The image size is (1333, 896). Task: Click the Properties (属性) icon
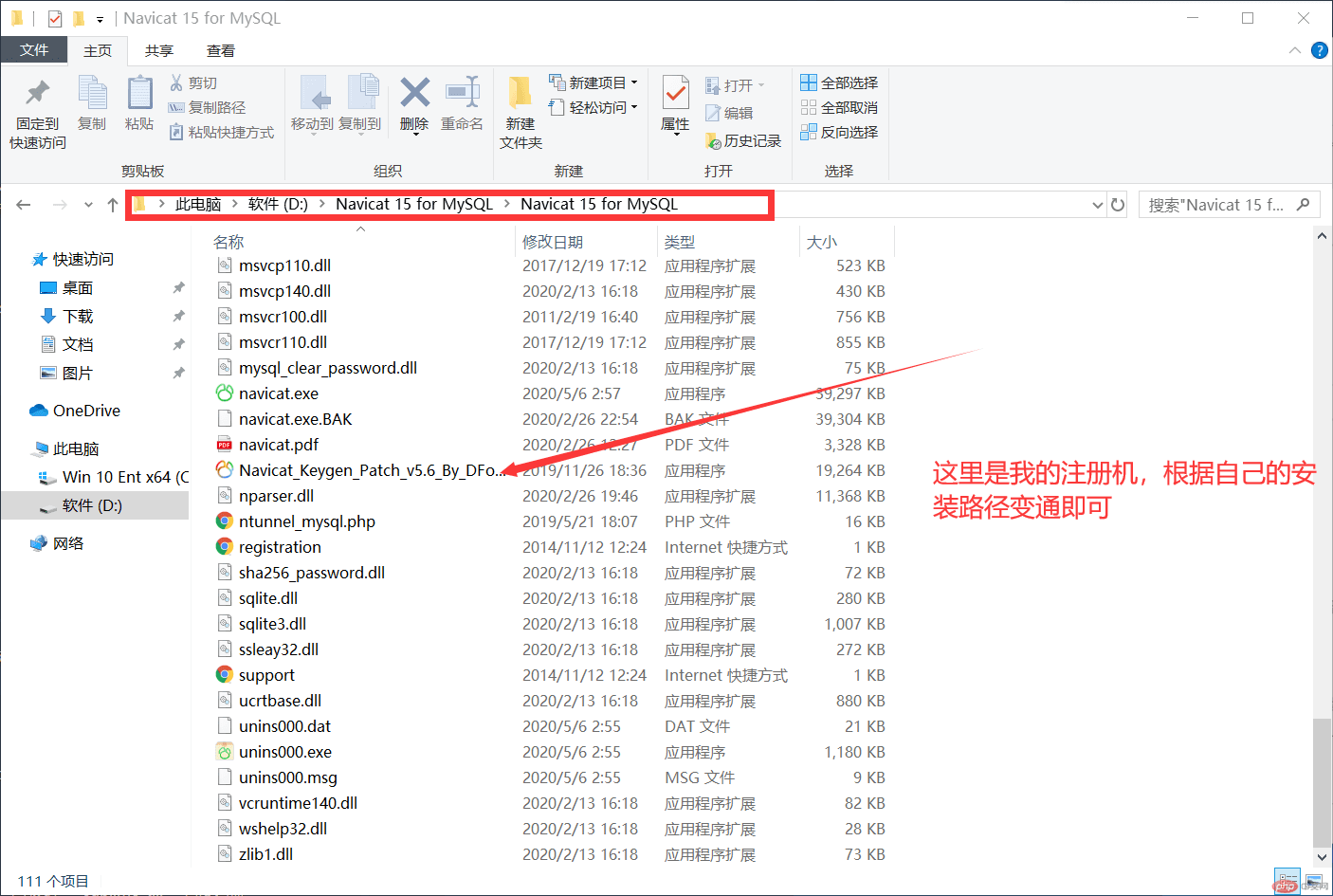click(x=675, y=93)
